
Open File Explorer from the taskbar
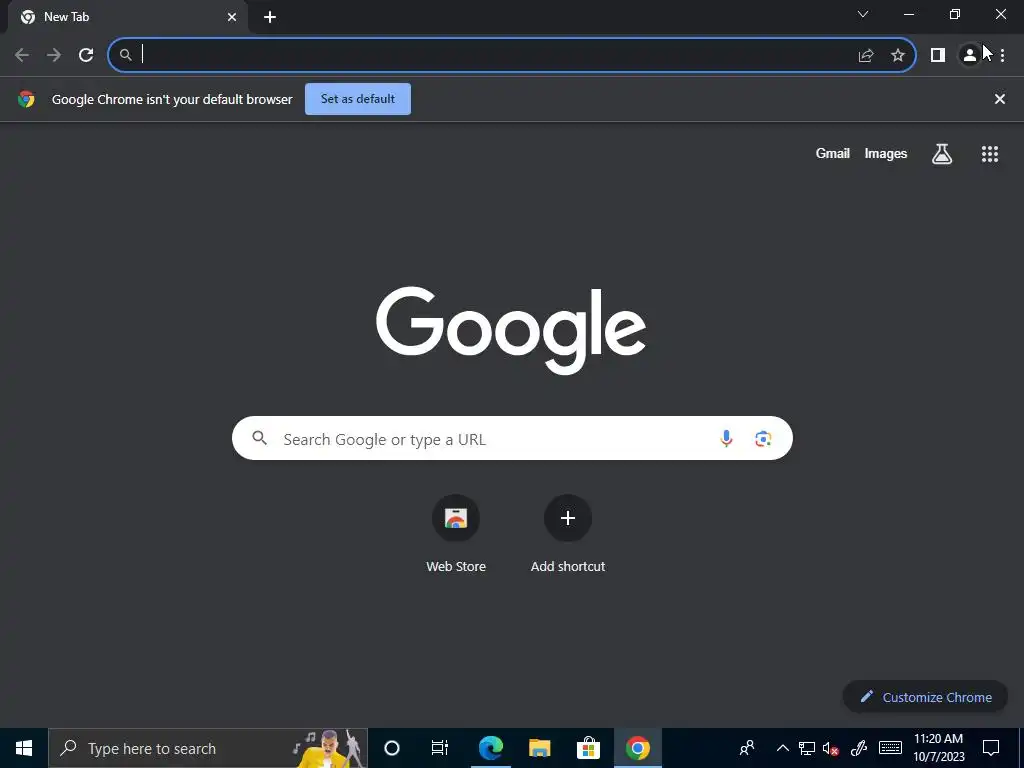click(539, 748)
